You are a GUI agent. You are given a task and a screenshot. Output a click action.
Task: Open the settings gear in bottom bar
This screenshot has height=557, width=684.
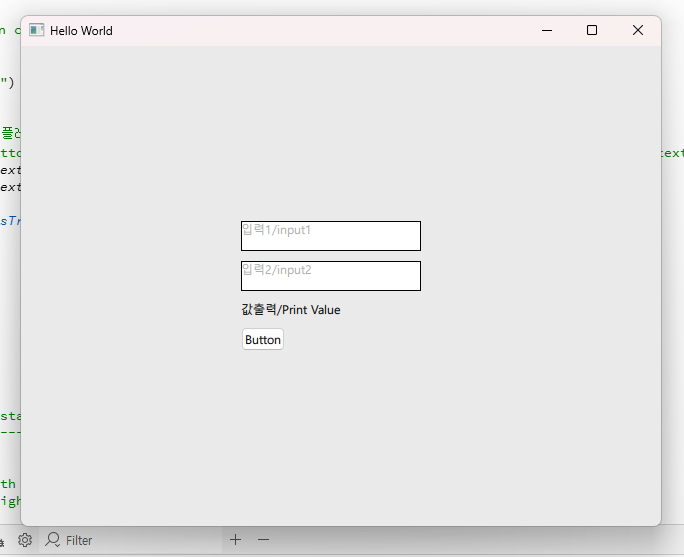[x=25, y=540]
